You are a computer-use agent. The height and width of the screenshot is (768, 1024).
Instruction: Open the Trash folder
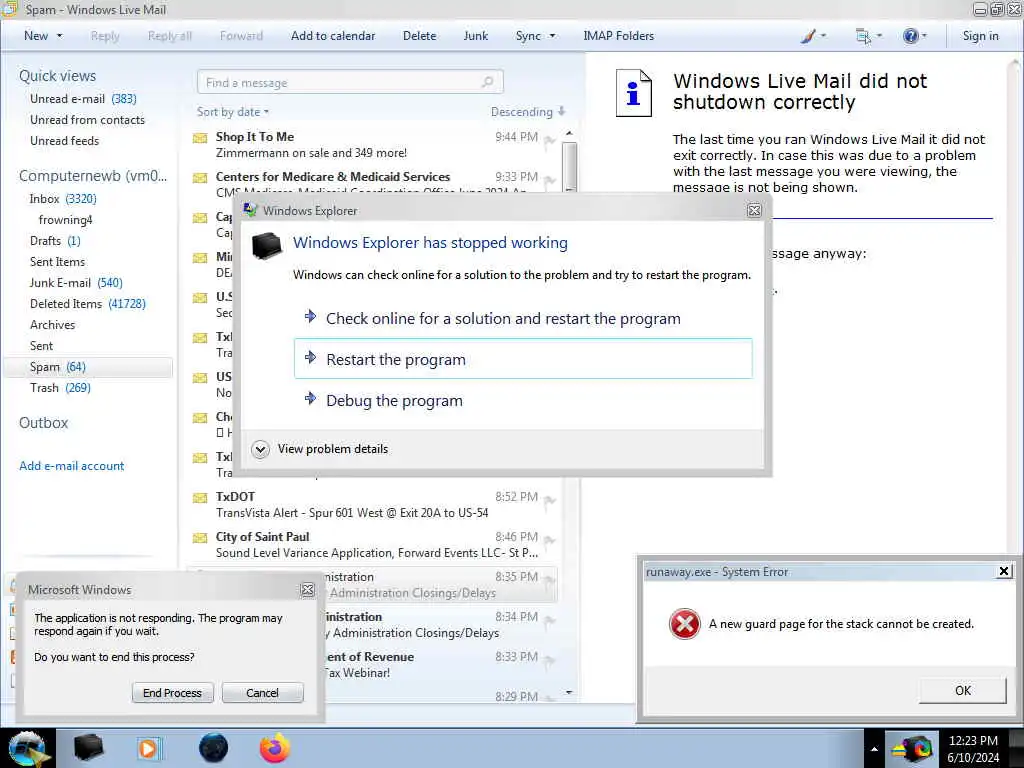pyautogui.click(x=60, y=387)
